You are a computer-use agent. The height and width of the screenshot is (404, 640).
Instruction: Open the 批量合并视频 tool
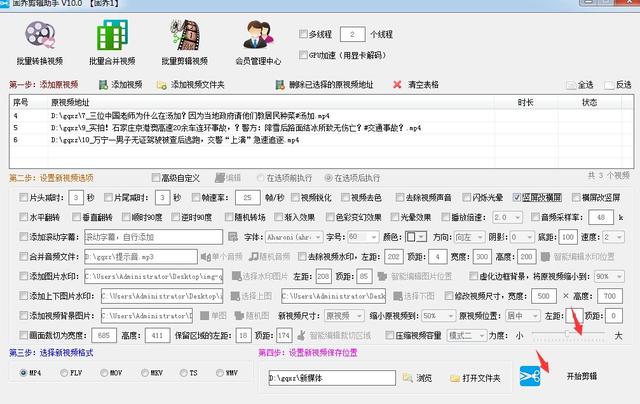(x=112, y=43)
